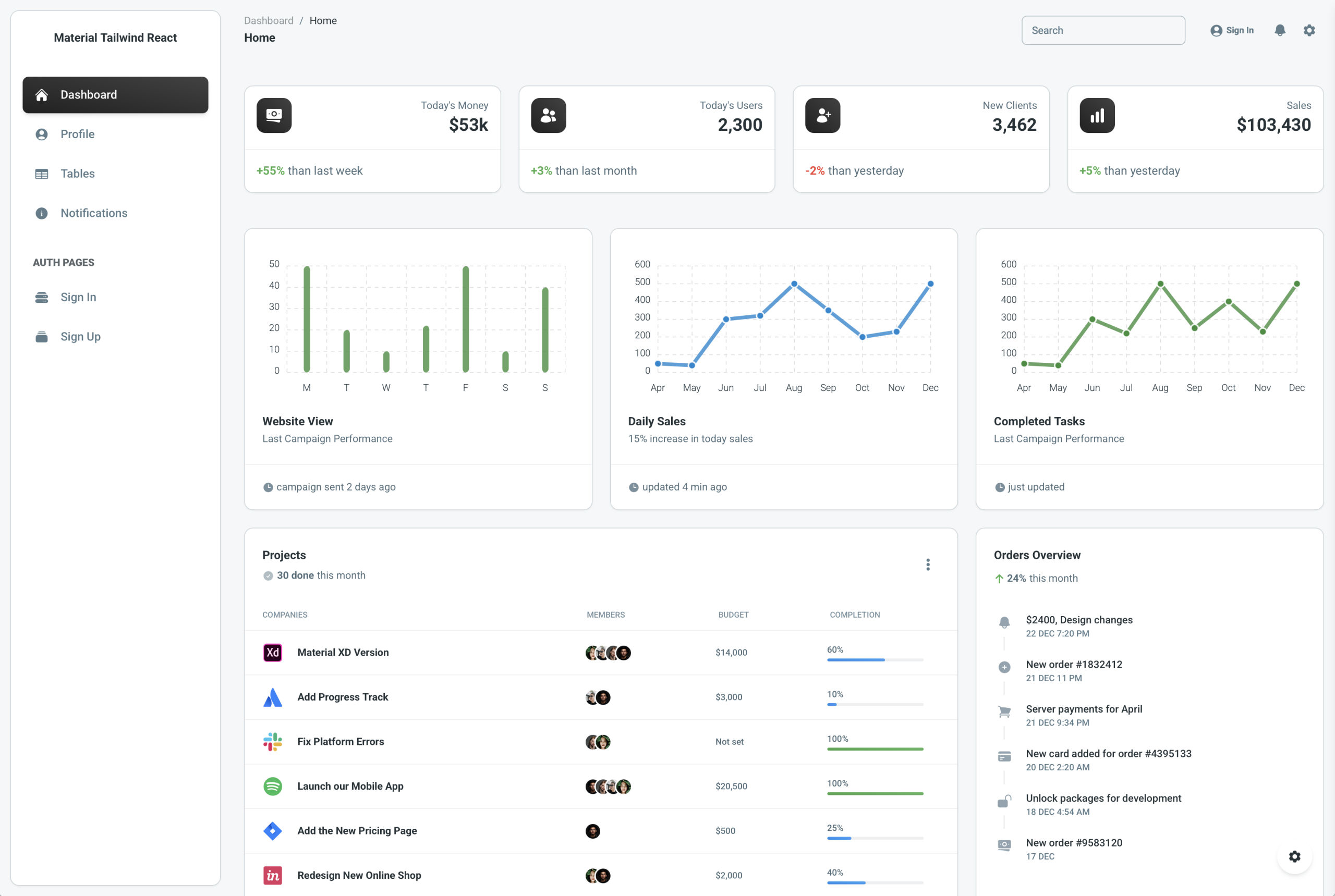The image size is (1335, 896).
Task: Open Notifications from the sidebar
Action: pos(94,213)
